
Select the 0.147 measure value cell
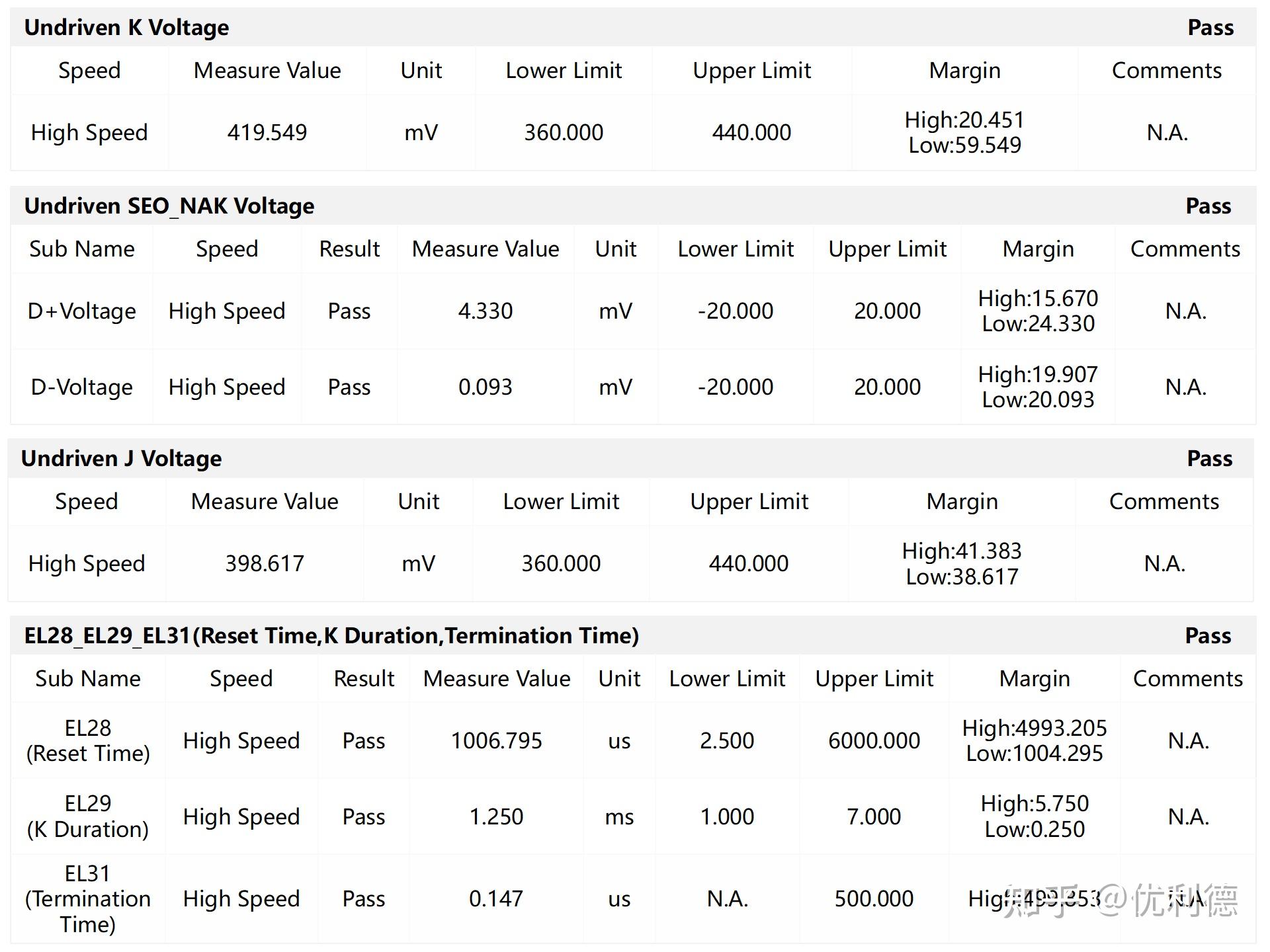coord(496,898)
